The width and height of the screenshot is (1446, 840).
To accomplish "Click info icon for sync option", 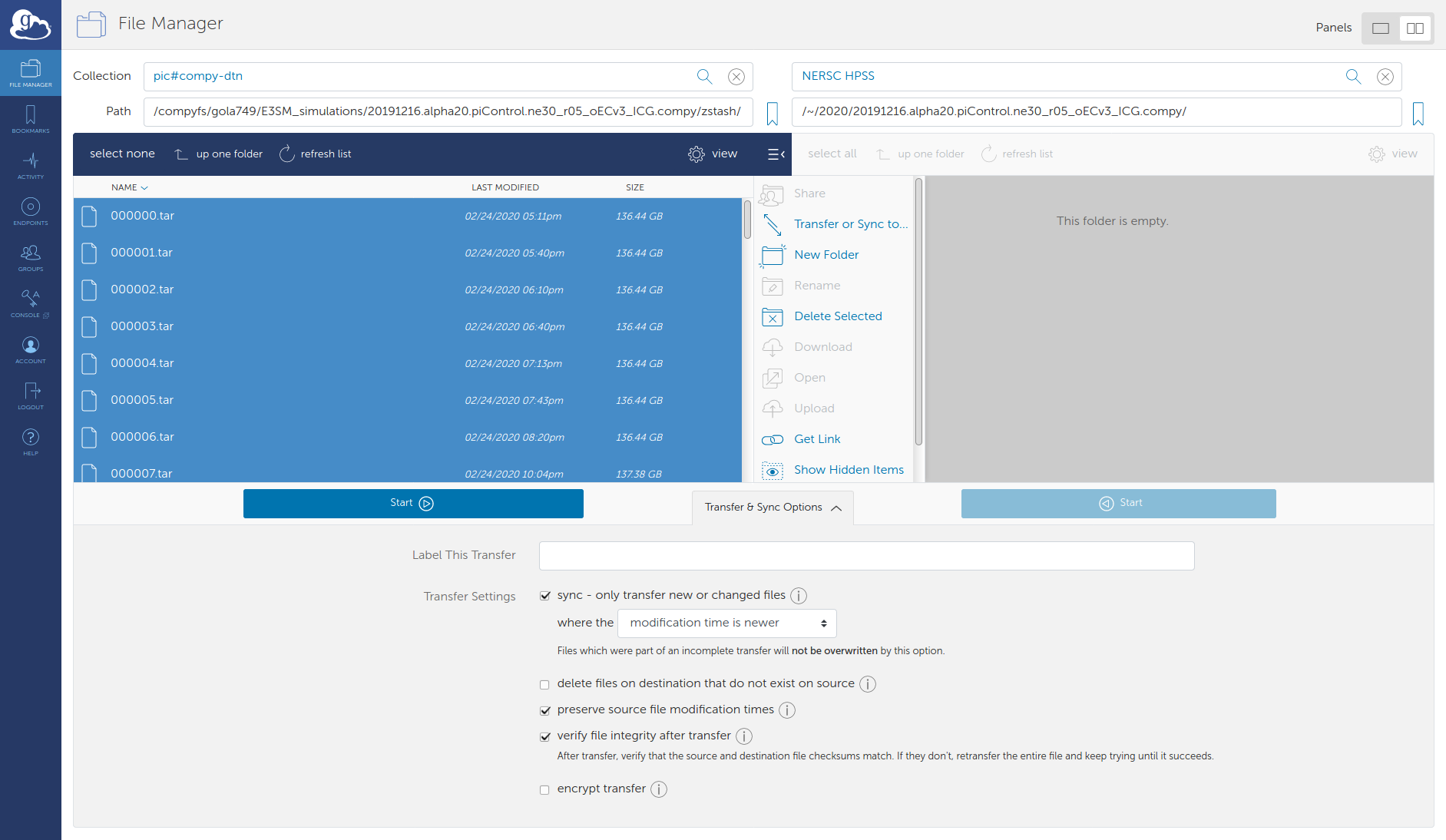I will pyautogui.click(x=799, y=596).
